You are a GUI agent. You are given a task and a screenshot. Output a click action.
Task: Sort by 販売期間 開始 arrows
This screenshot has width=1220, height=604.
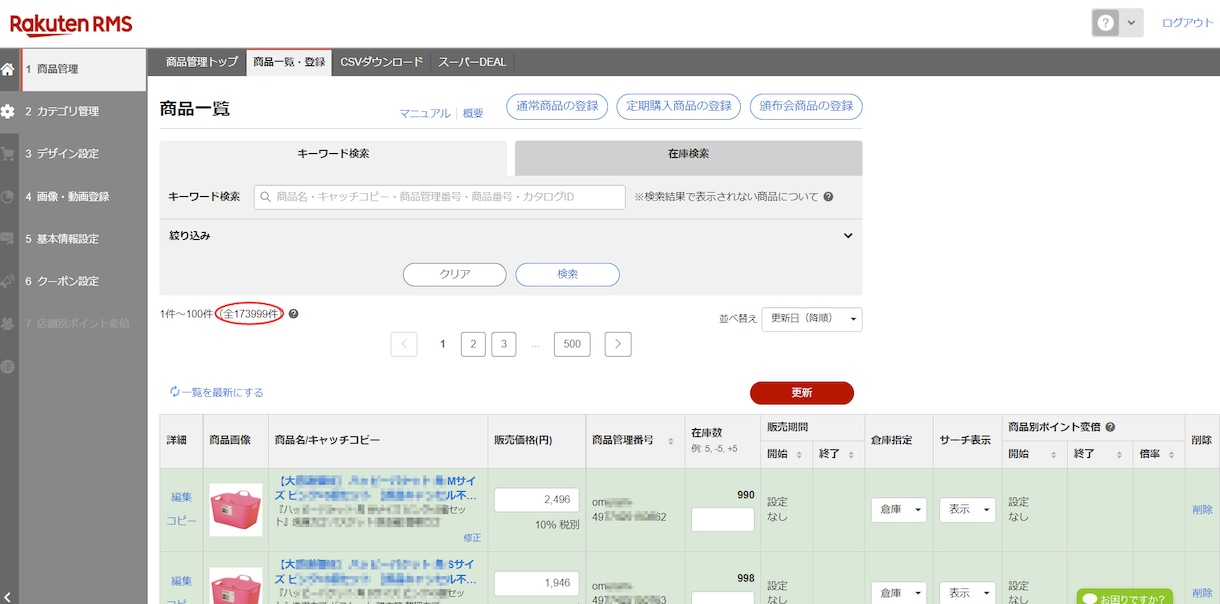pos(798,455)
